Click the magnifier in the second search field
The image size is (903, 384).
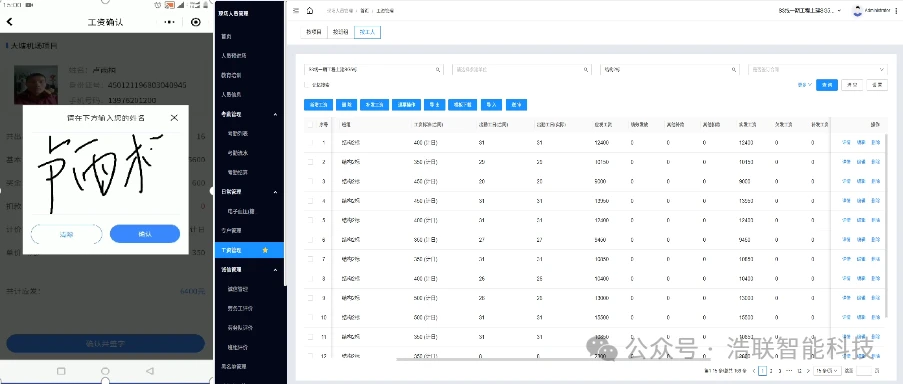click(586, 70)
